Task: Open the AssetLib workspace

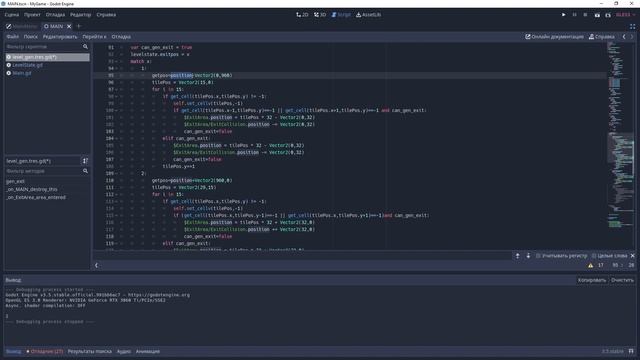Action: 368,15
